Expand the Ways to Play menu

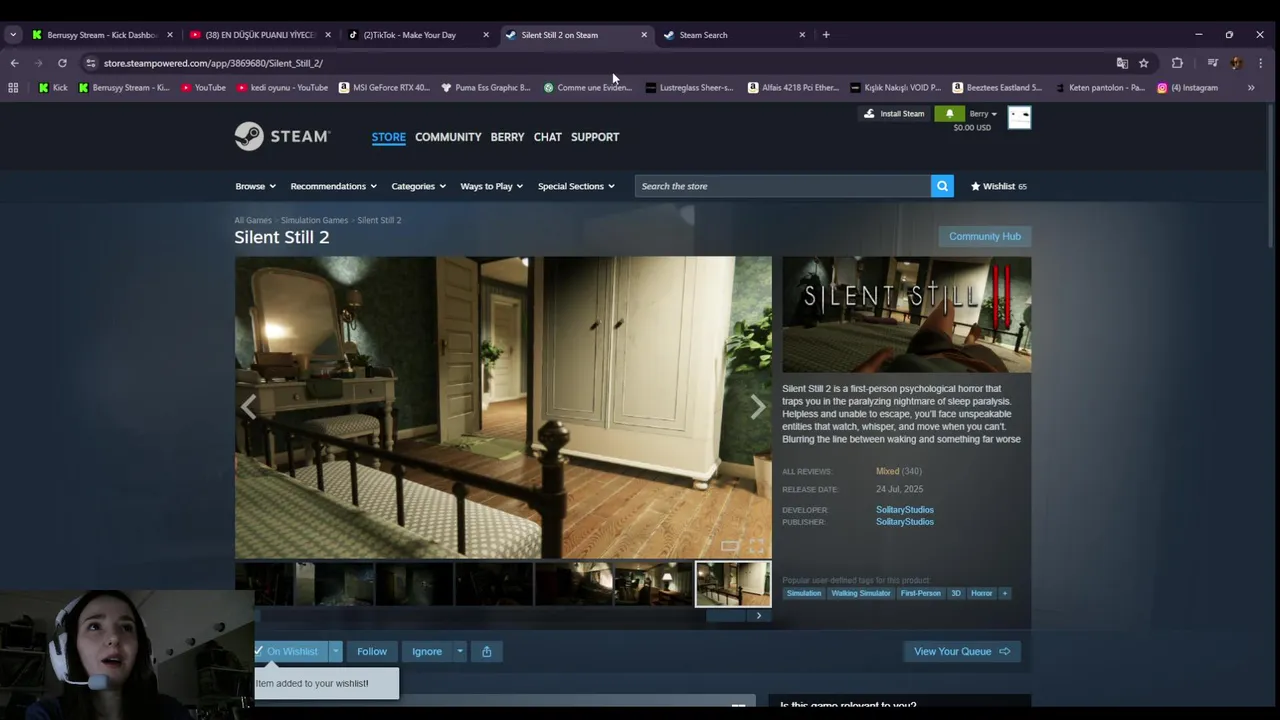point(492,186)
